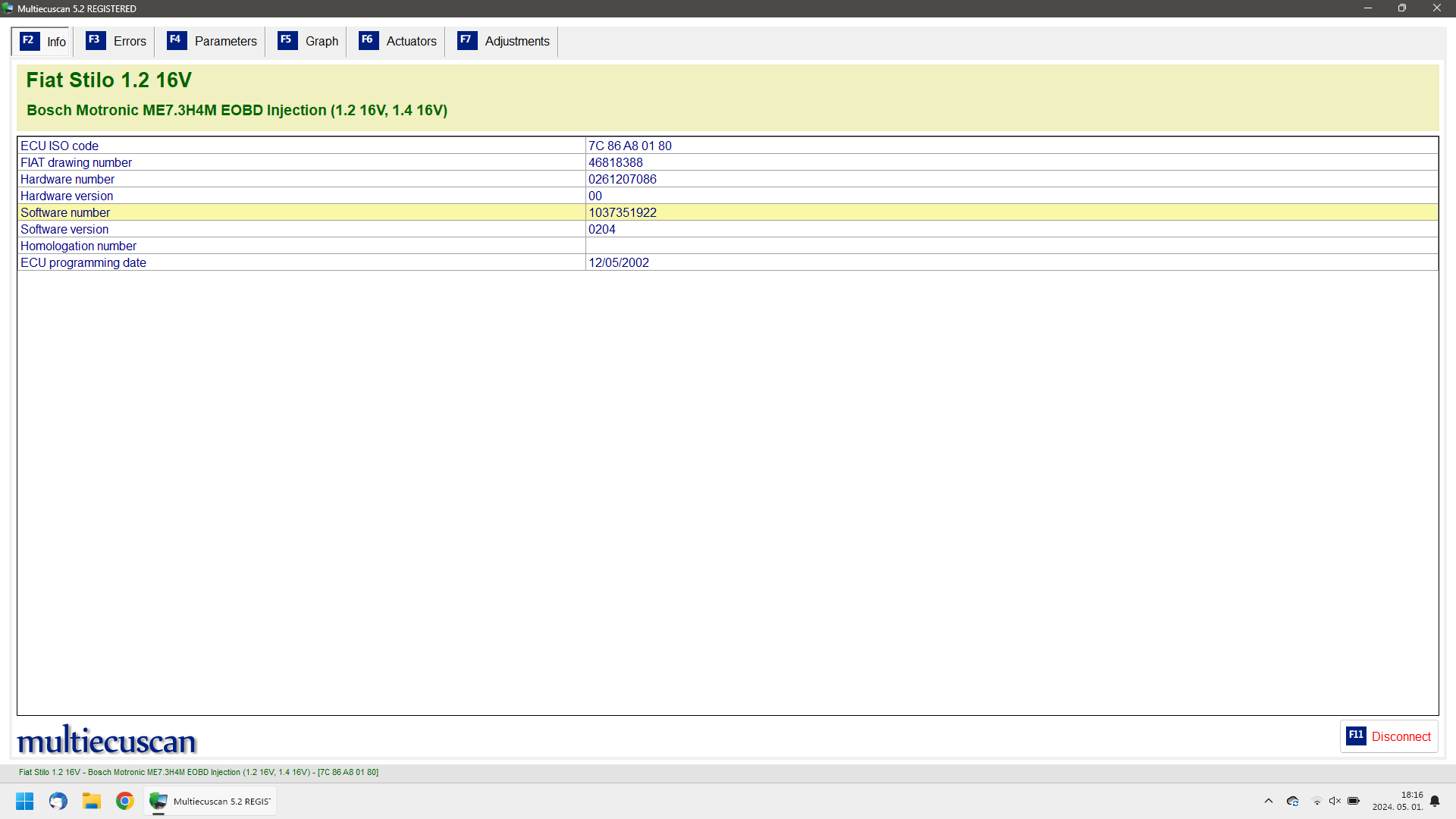Open the Actuators tab

tap(397, 41)
